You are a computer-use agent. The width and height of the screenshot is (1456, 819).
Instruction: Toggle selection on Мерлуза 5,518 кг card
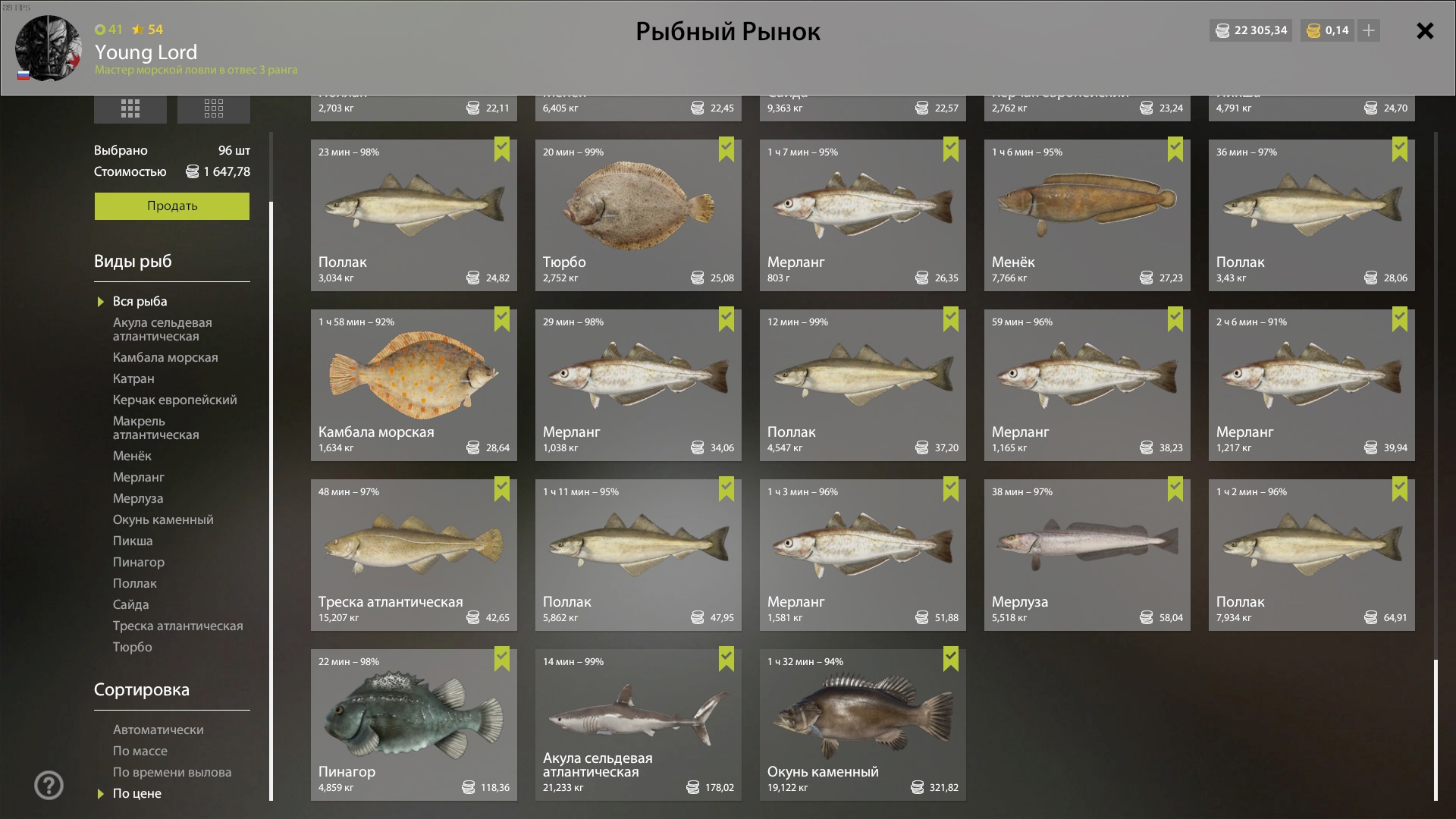coord(1087,555)
